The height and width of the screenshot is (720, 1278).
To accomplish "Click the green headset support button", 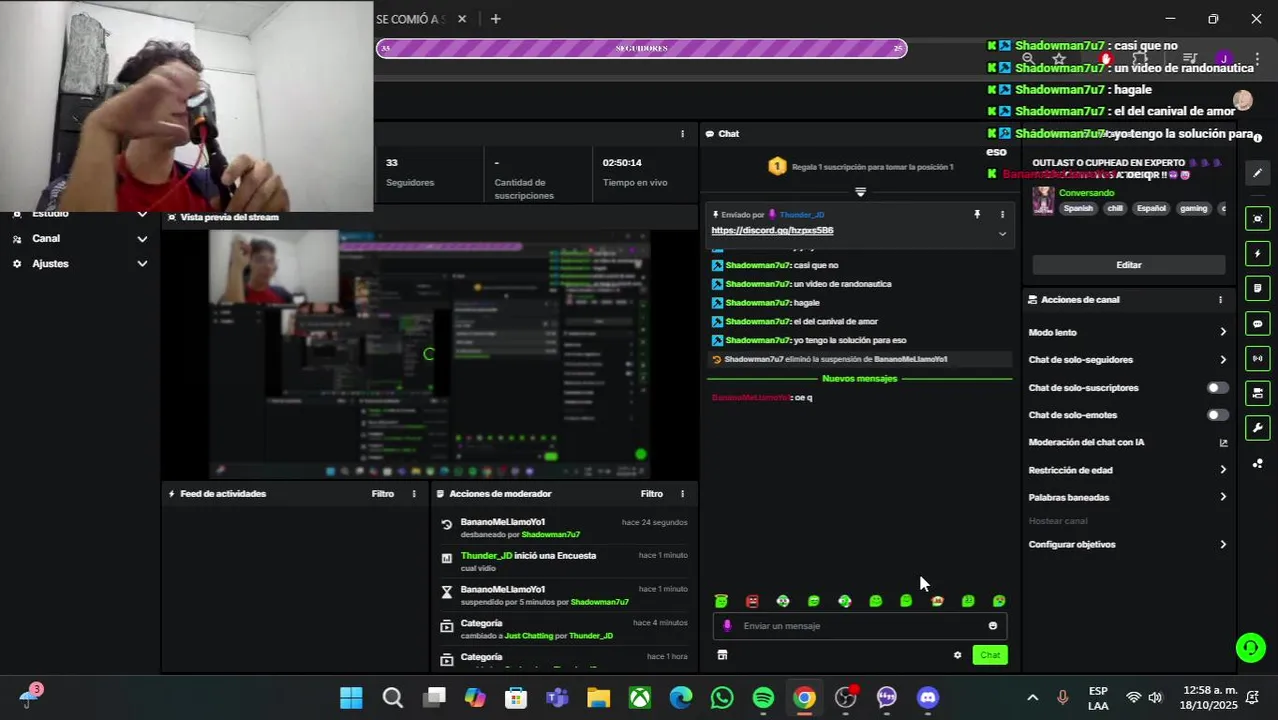I will pos(1250,648).
